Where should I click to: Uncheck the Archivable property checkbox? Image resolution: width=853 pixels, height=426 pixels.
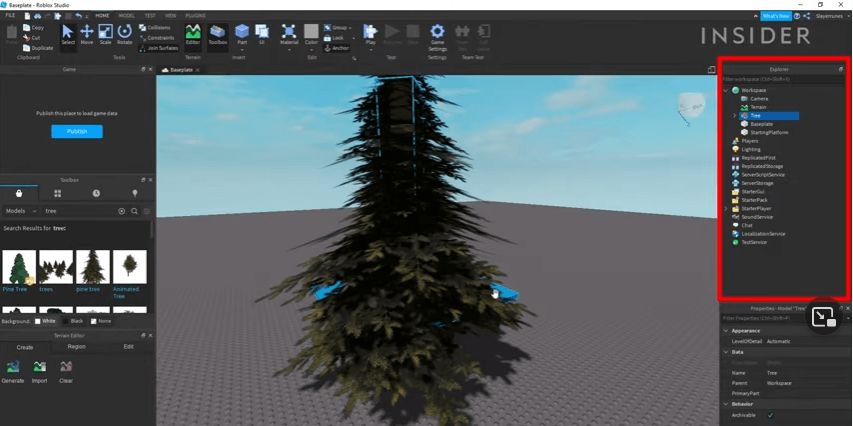pyautogui.click(x=770, y=415)
